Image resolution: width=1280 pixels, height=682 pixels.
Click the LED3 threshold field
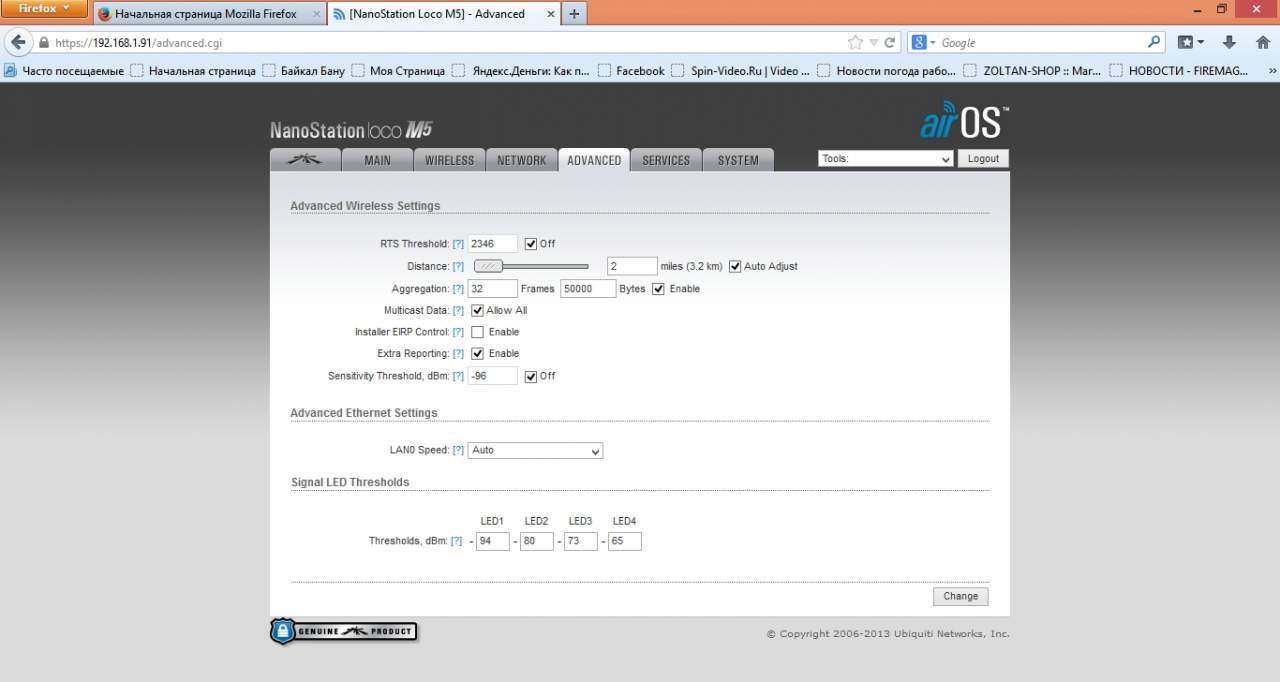(581, 541)
